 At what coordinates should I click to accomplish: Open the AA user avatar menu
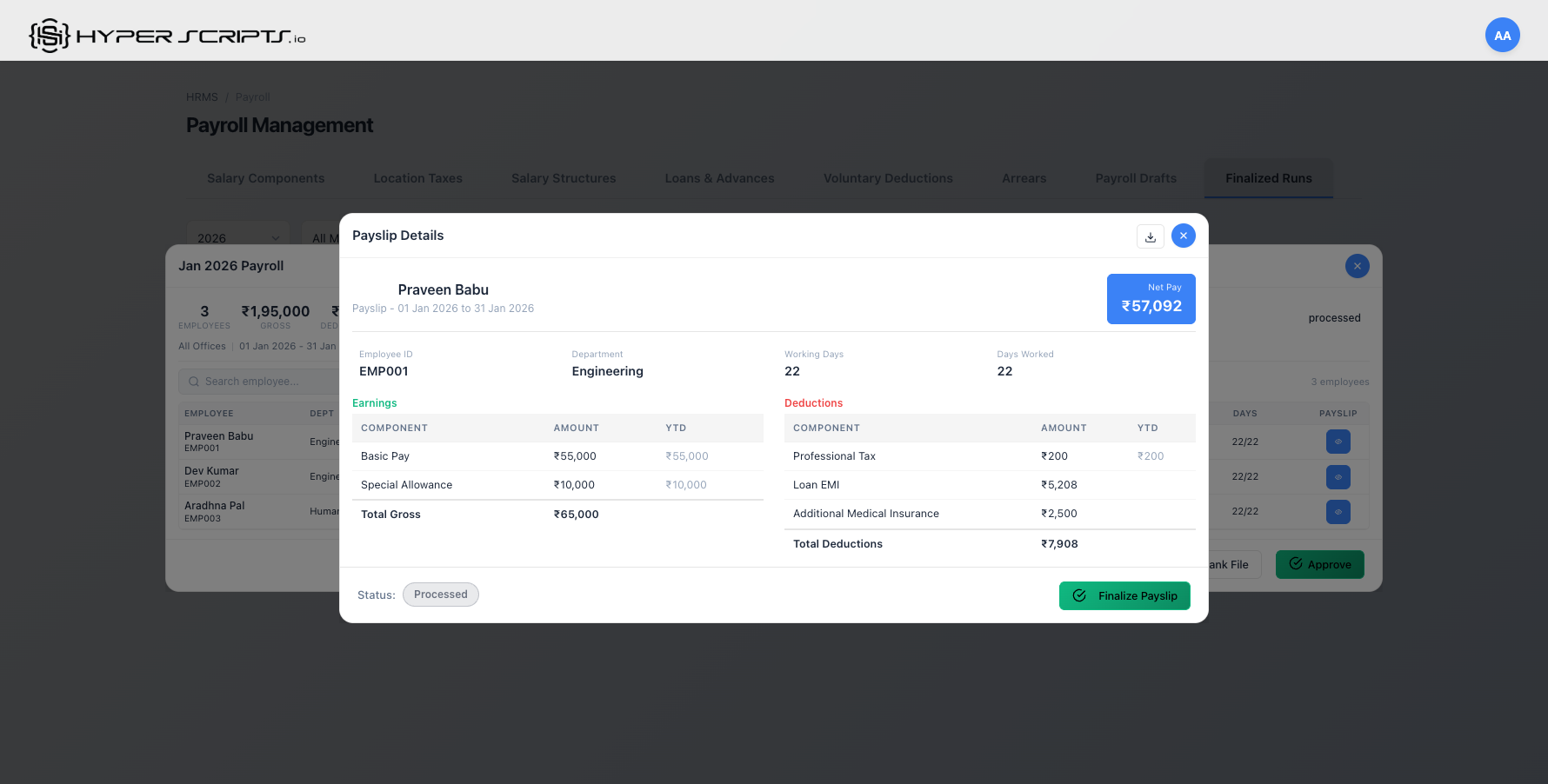(x=1502, y=36)
